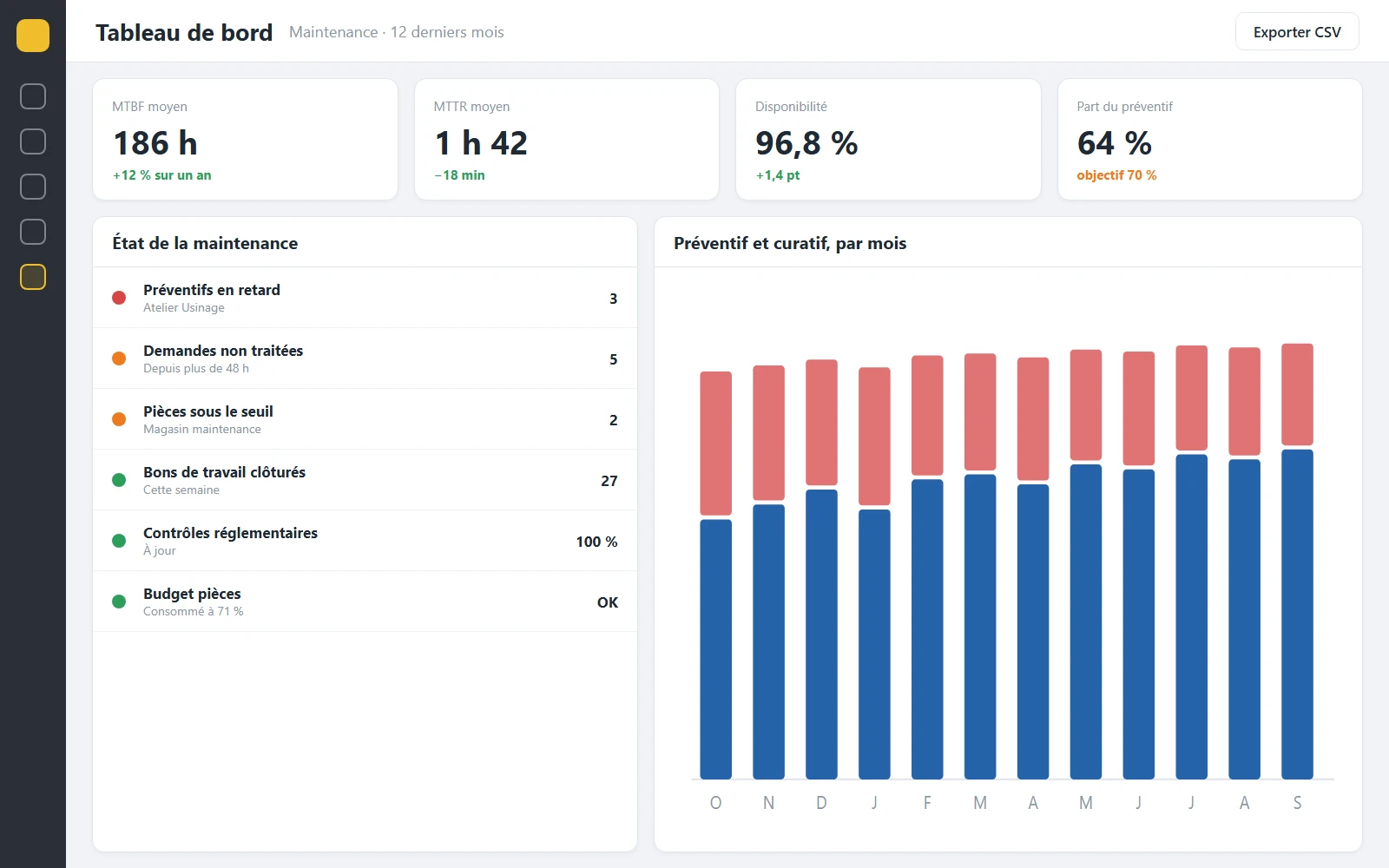
Task: Click the '+1,4 pt' trend text
Action: pyautogui.click(x=778, y=175)
